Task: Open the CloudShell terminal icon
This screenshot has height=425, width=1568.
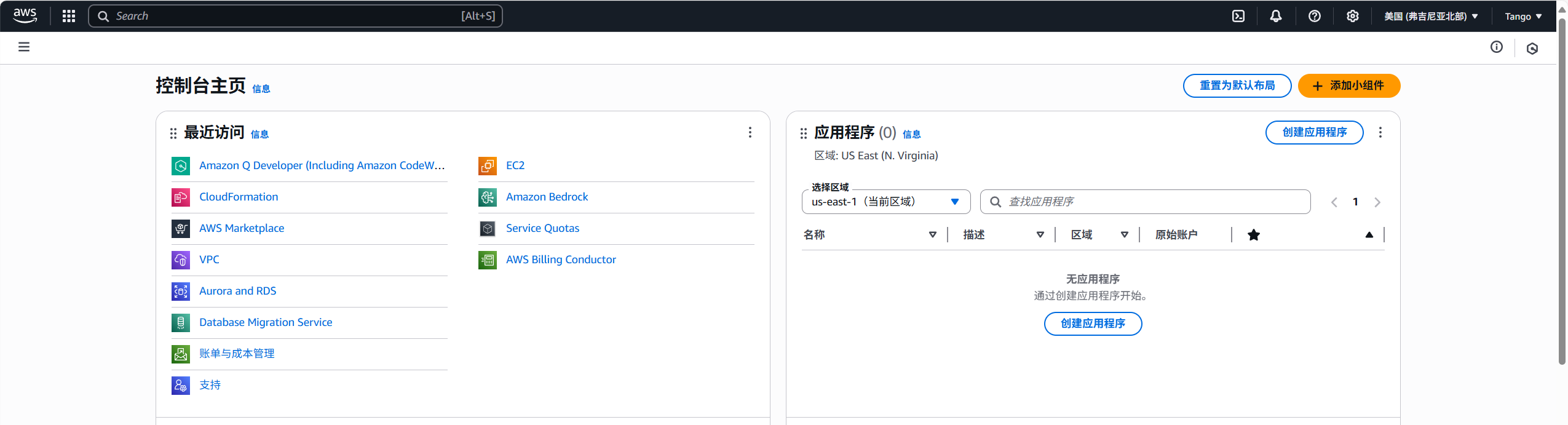Action: click(x=1238, y=16)
